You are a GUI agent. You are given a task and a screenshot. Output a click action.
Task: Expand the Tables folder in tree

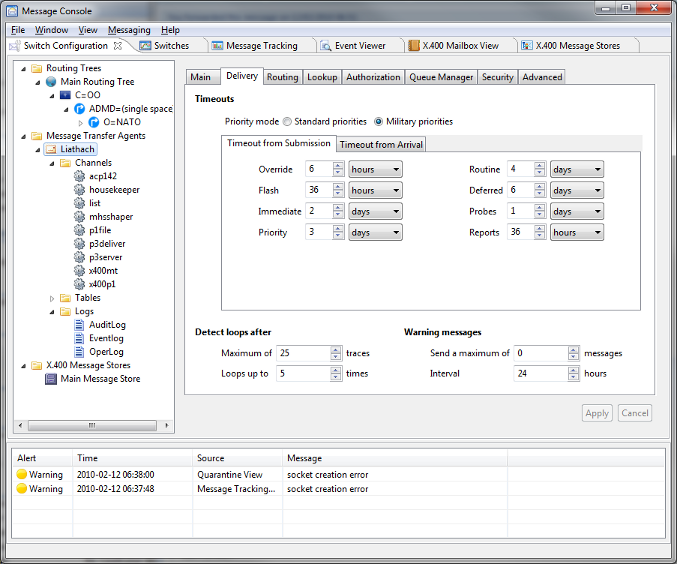52,298
